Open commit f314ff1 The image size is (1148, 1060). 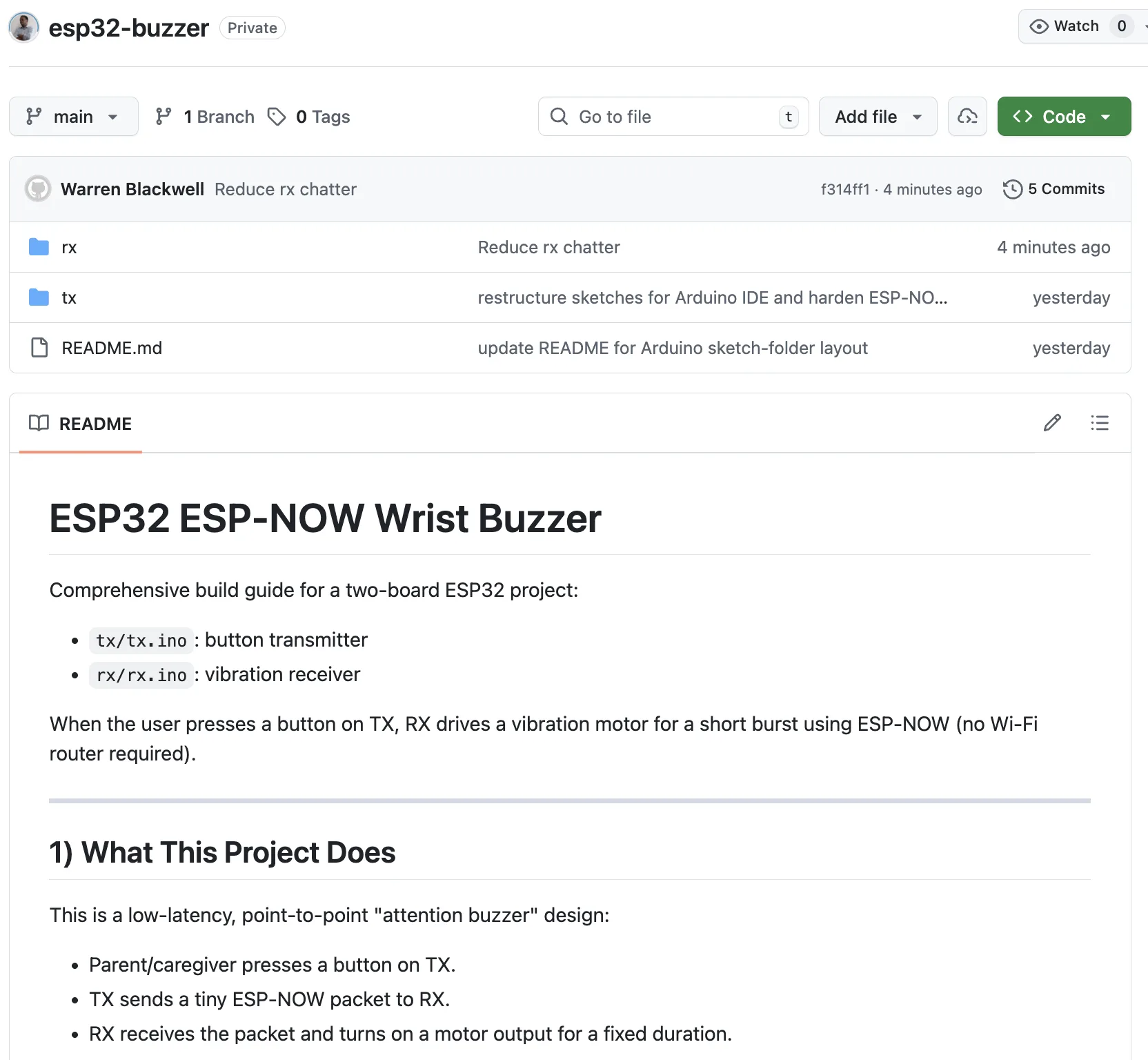click(845, 188)
